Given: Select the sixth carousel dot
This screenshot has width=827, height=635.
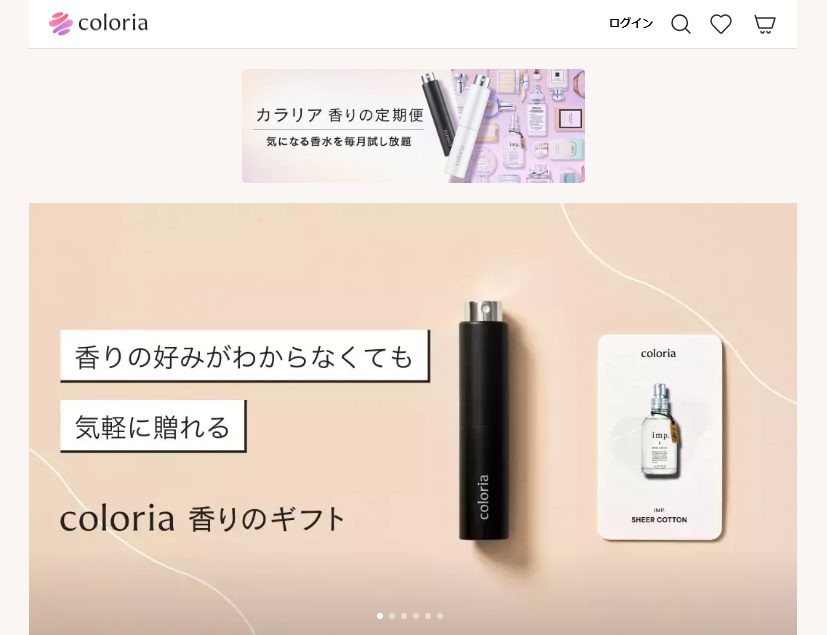Looking at the screenshot, I should pyautogui.click(x=440, y=615).
